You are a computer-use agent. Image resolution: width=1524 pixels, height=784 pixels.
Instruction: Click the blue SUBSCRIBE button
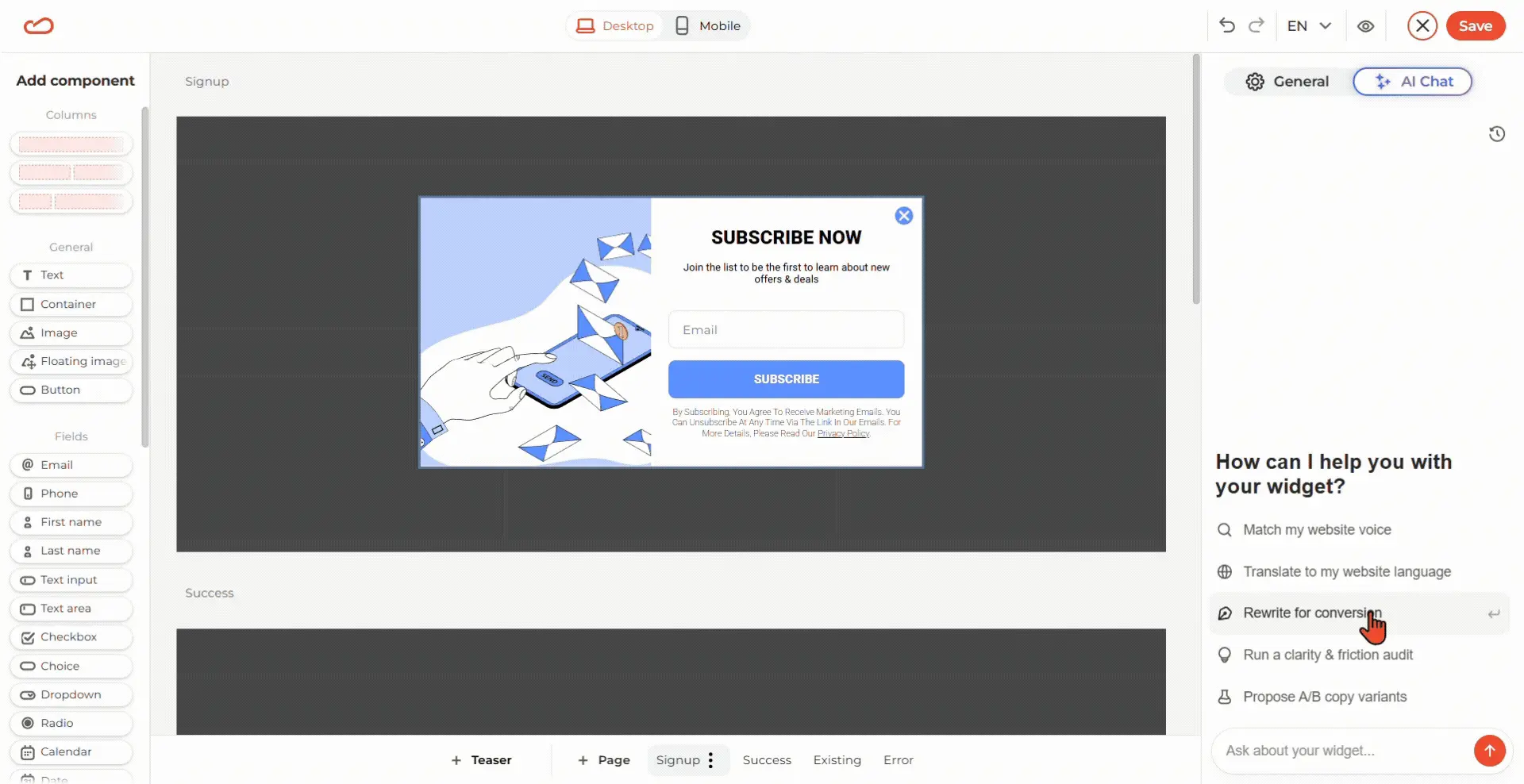(786, 379)
